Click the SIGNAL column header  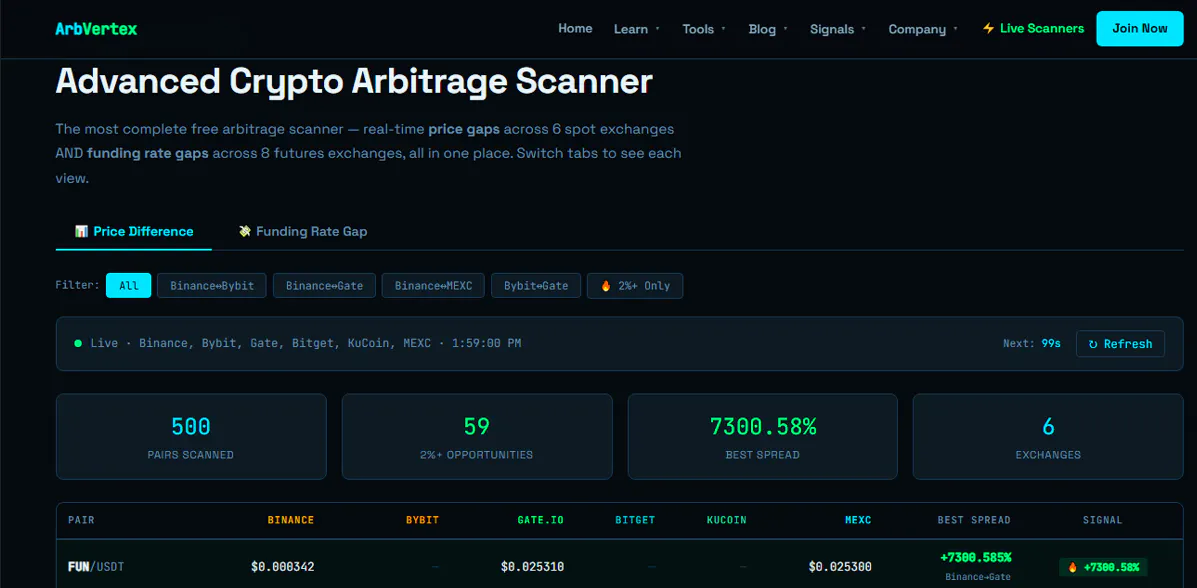(x=1102, y=520)
